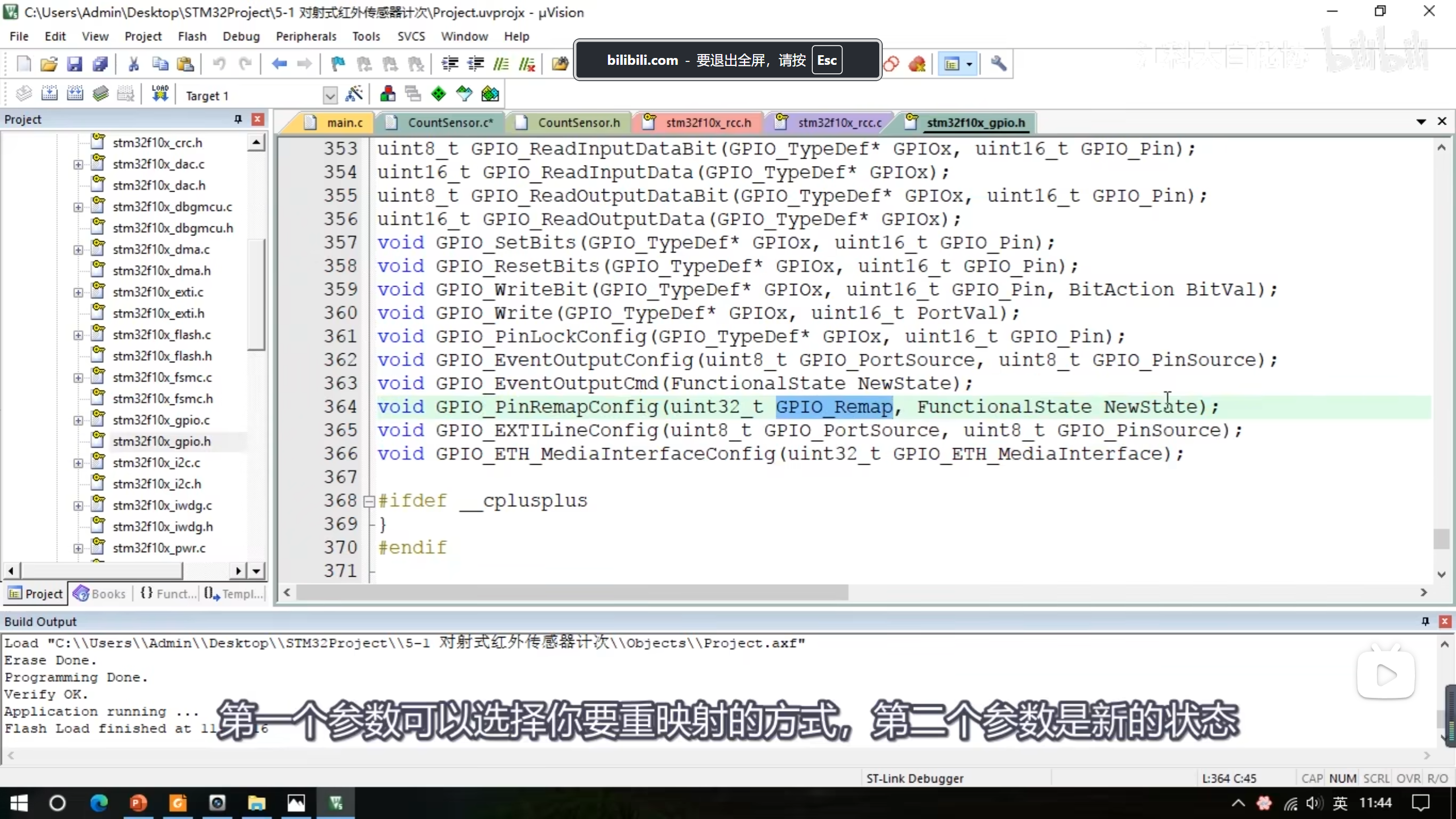Pin the Project panel
The height and width of the screenshot is (819, 1456).
pyautogui.click(x=238, y=119)
